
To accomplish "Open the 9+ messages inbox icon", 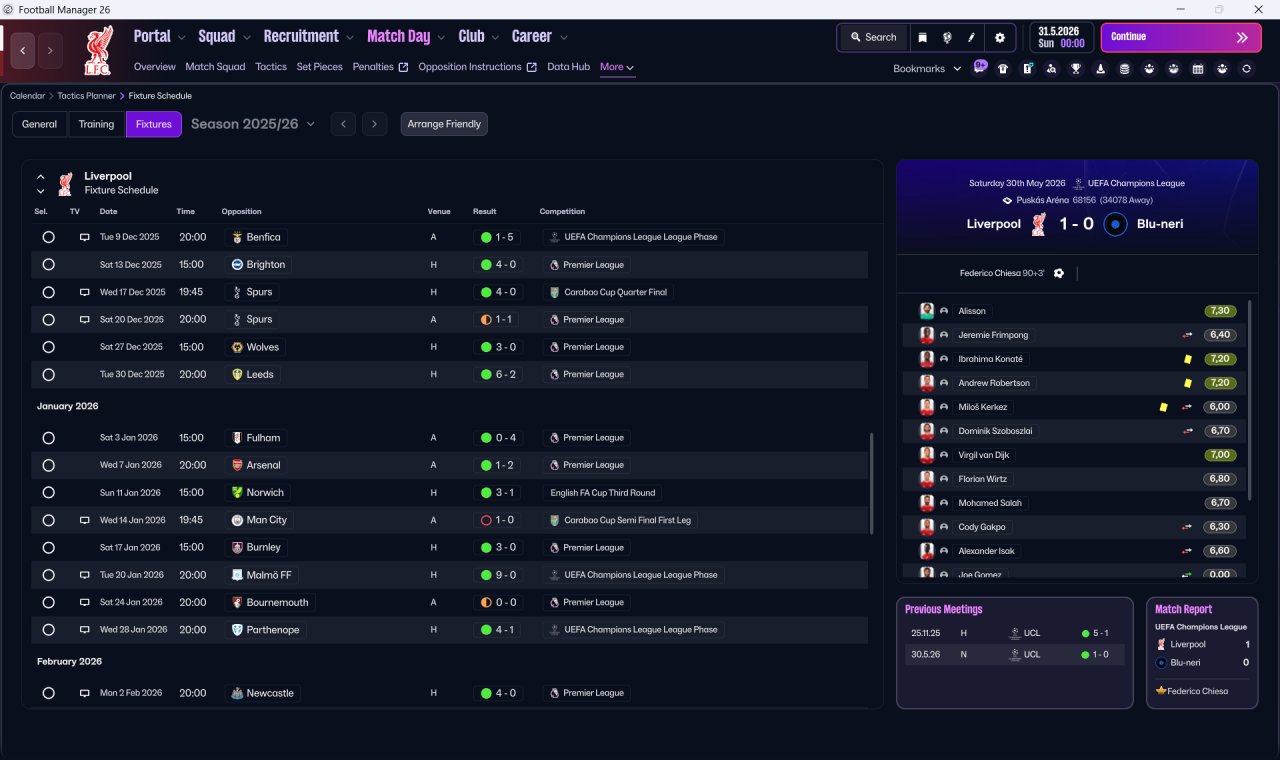I will coord(979,67).
